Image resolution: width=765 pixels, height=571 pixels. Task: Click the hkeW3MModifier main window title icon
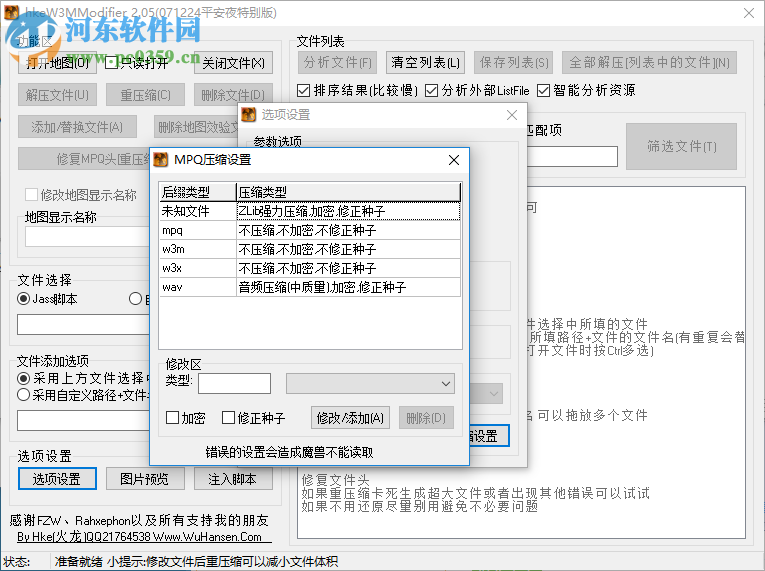[11, 12]
